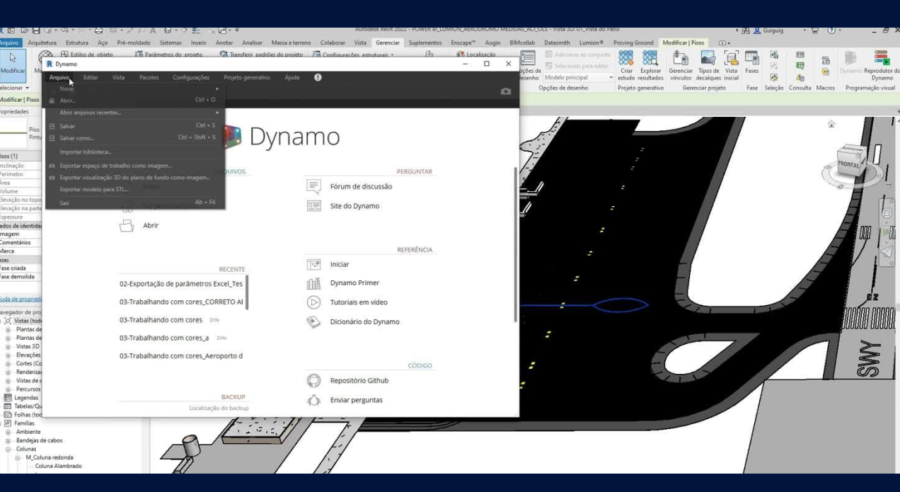Open Fórum de discussão link
The image size is (900, 492).
(x=361, y=187)
